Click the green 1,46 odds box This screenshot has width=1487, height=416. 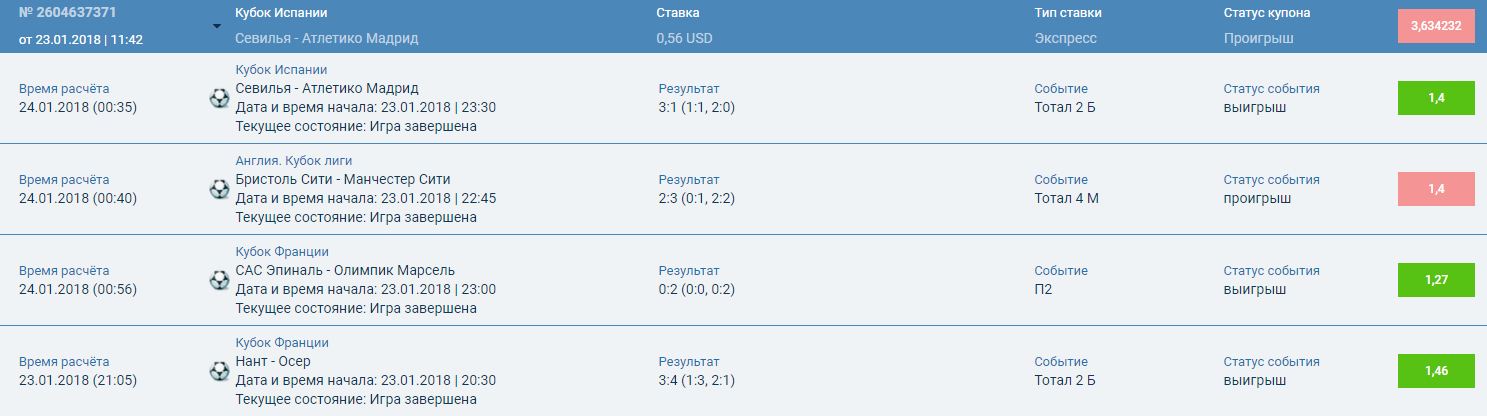[x=1436, y=371]
